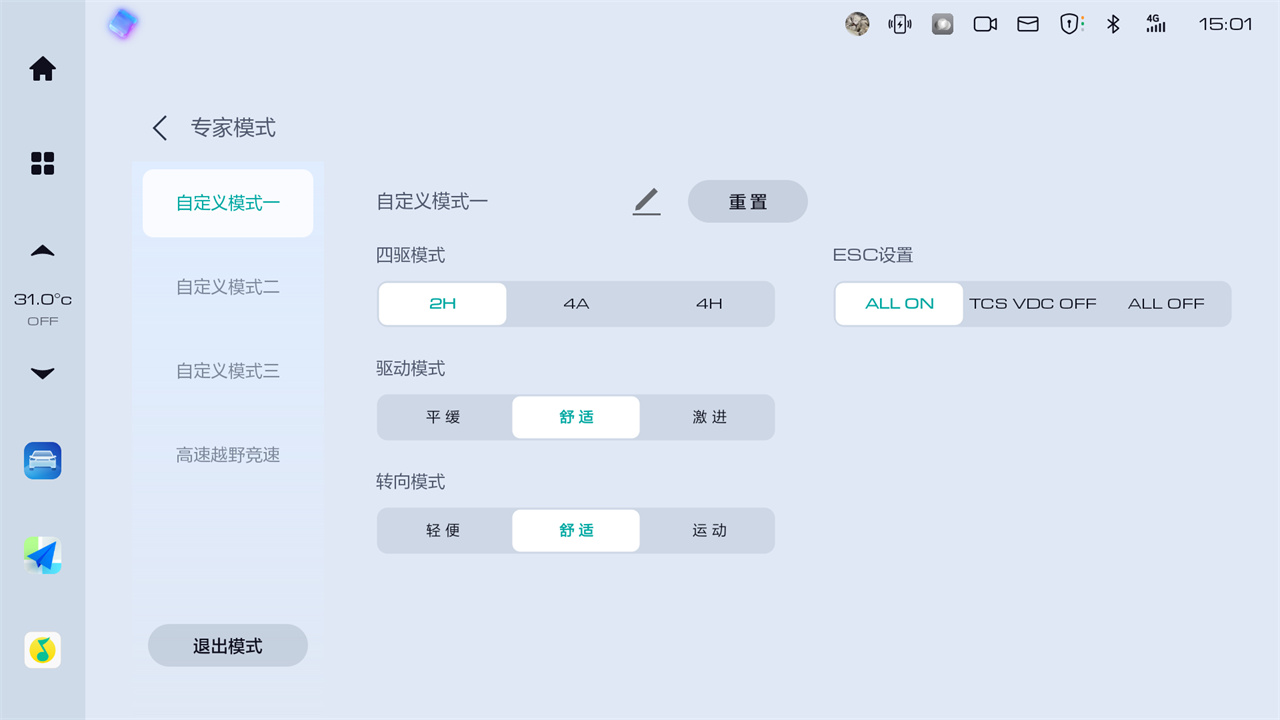Image resolution: width=1280 pixels, height=720 pixels.
Task: Set steering mode to 轻便
Action: [443, 530]
